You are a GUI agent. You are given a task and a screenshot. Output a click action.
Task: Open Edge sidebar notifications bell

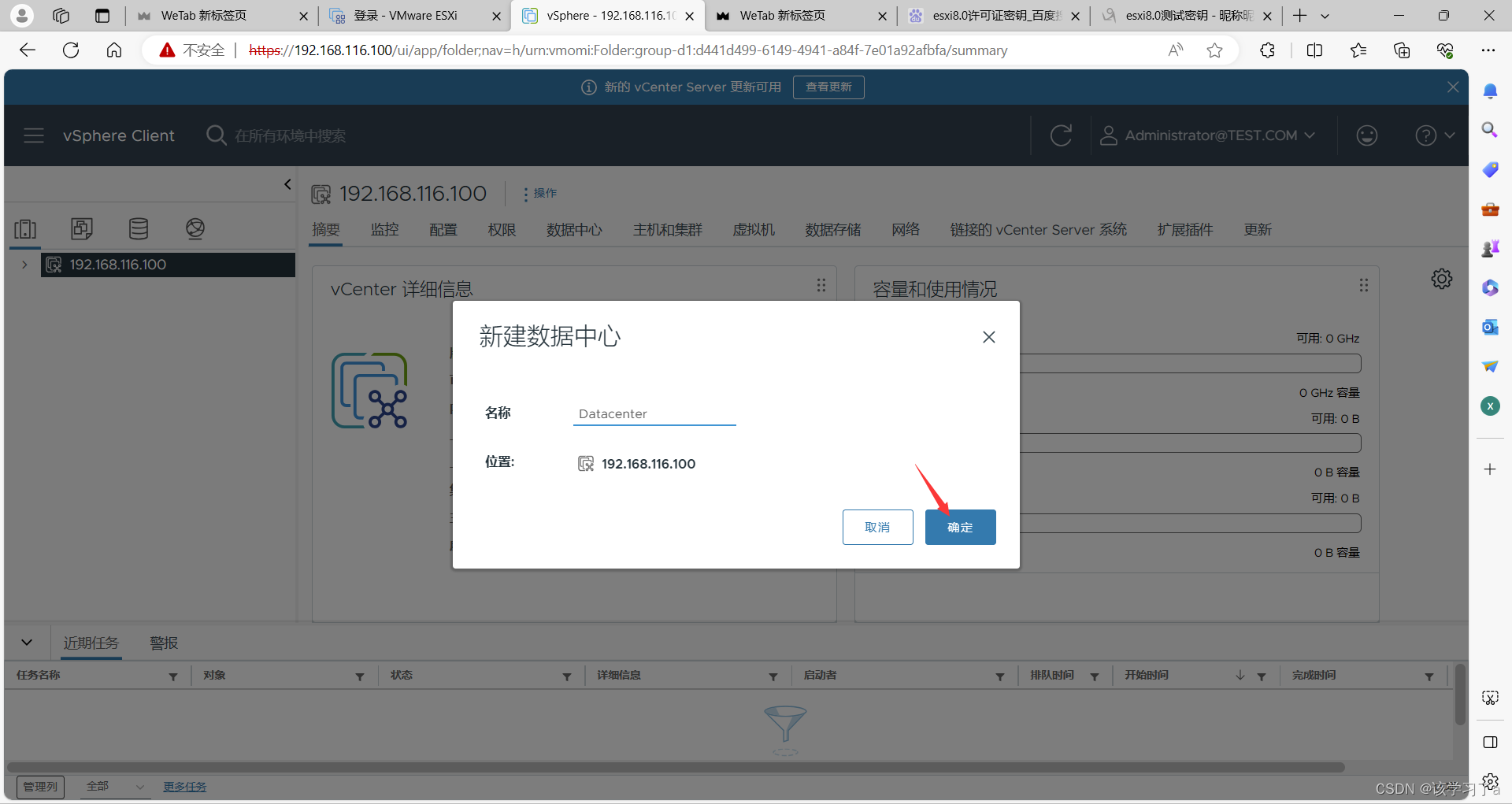[1490, 91]
